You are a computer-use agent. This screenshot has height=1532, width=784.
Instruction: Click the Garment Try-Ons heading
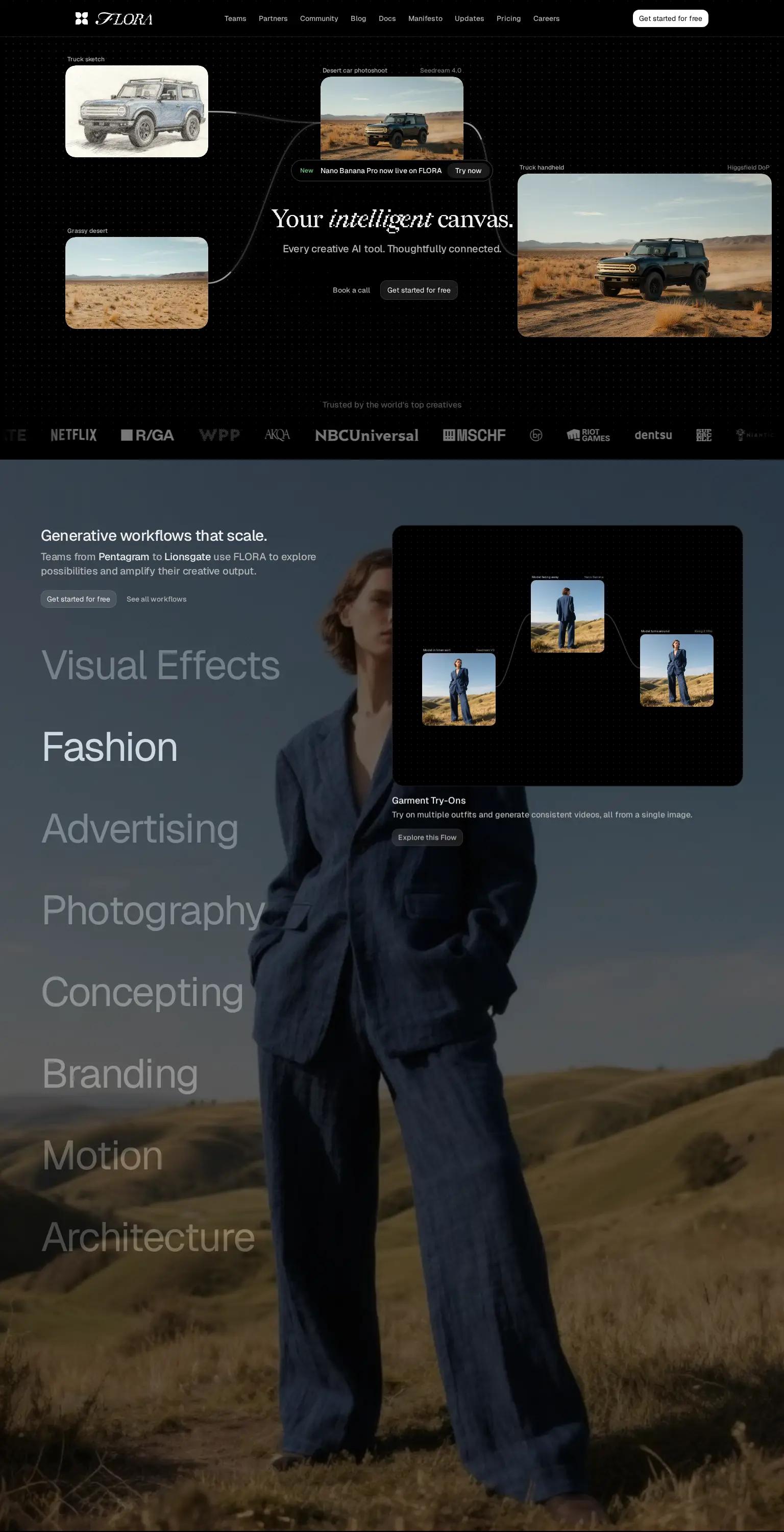429,801
